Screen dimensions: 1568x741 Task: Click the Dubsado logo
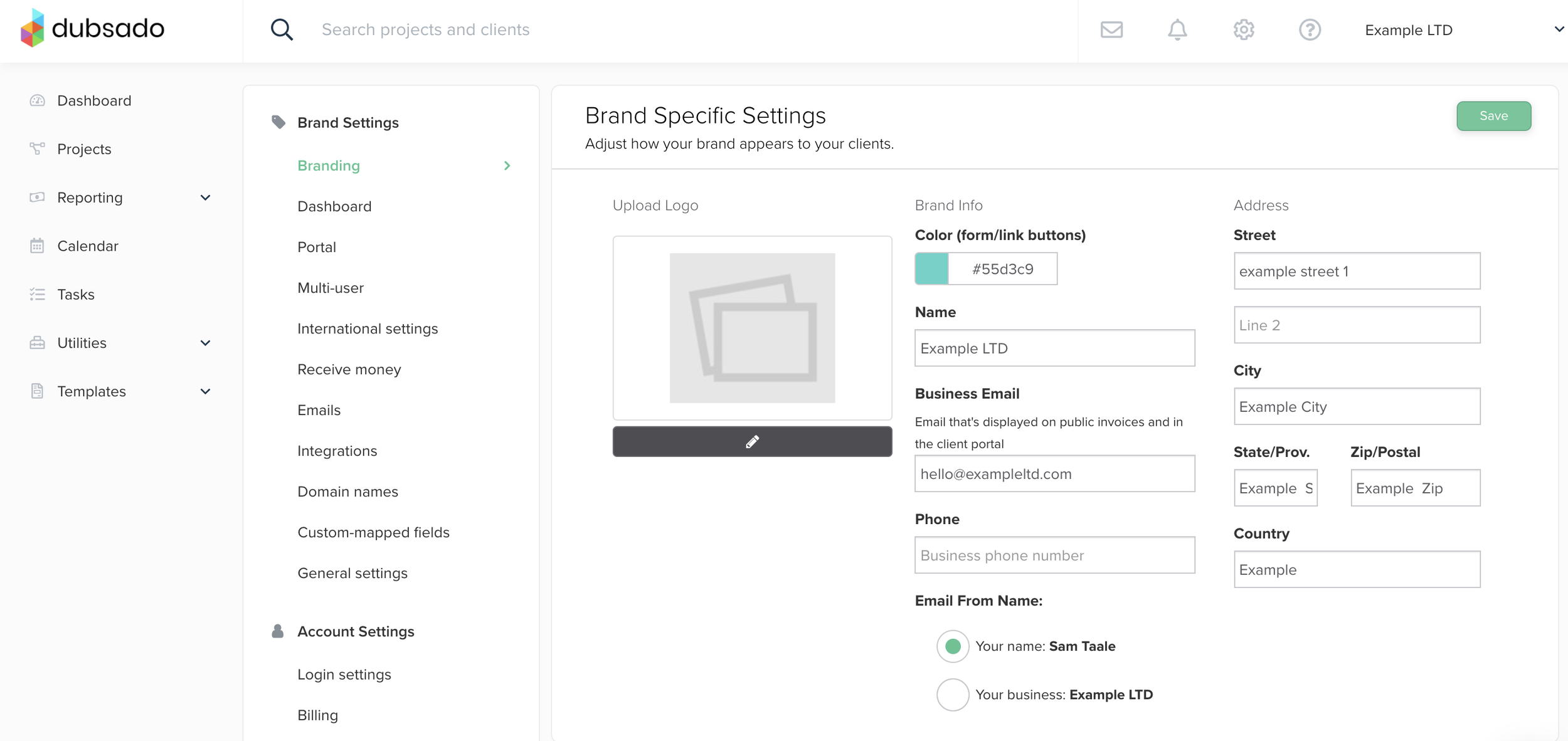(x=92, y=28)
